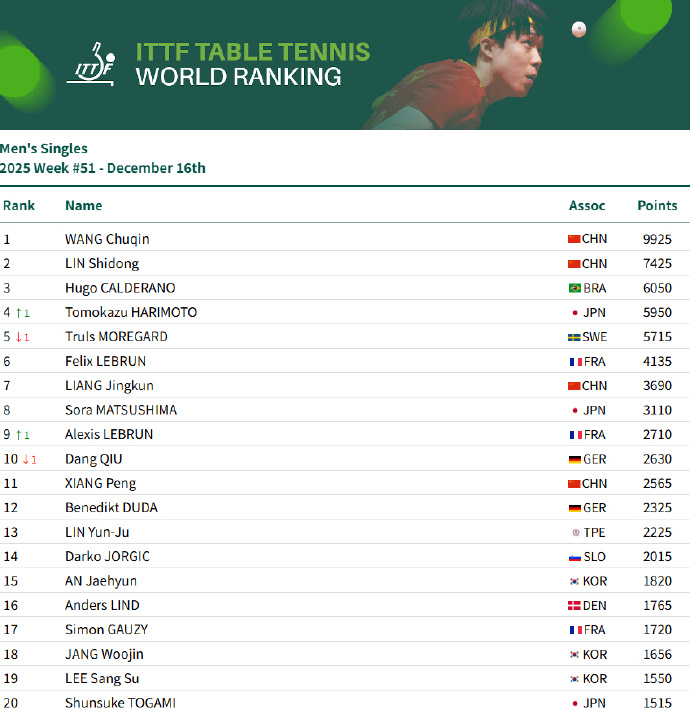The width and height of the screenshot is (690, 712).
Task: Select the Assoc column header
Action: [x=587, y=206]
